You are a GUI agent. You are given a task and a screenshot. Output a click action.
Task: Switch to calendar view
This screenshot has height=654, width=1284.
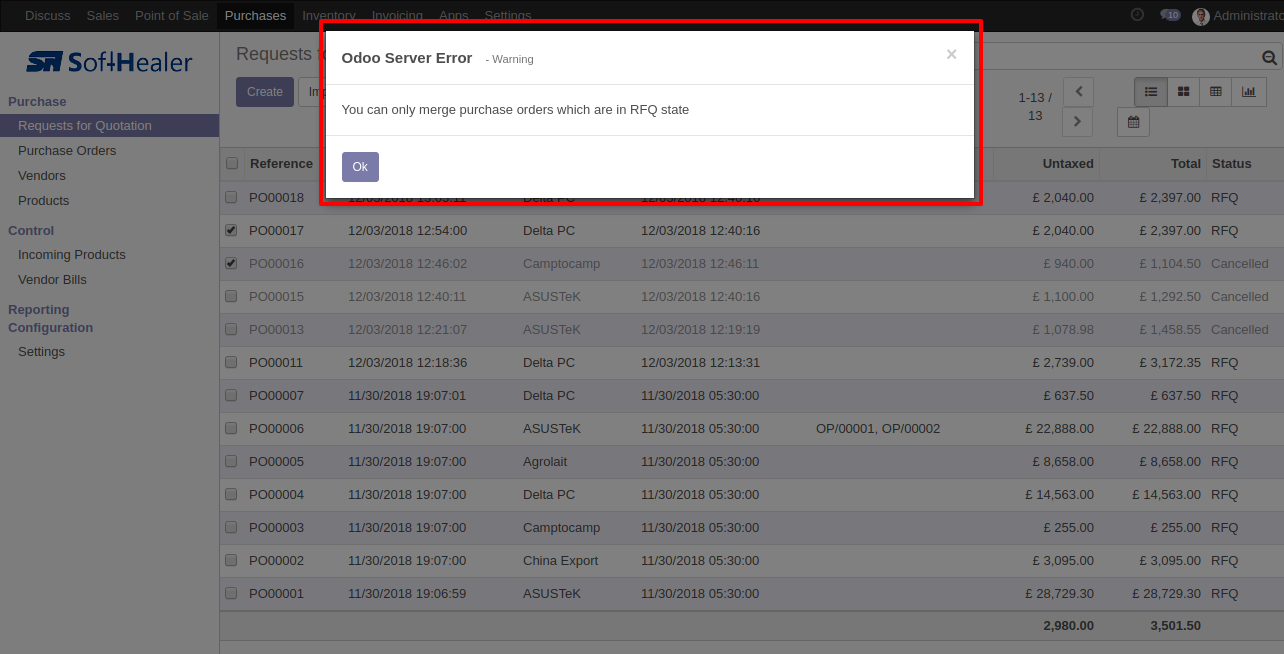pyautogui.click(x=1133, y=122)
